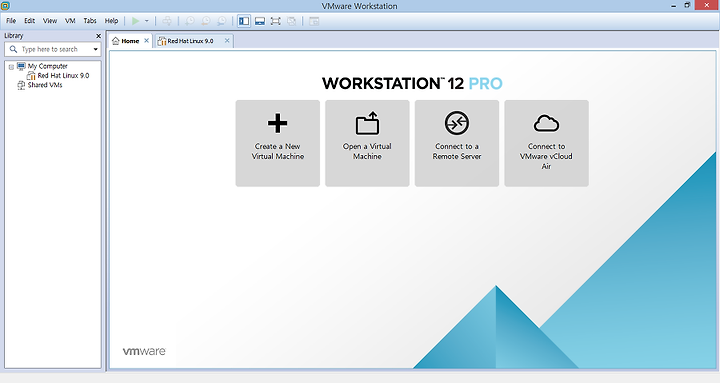Click the console view toolbar icon
This screenshot has height=383, width=720.
pyautogui.click(x=314, y=21)
